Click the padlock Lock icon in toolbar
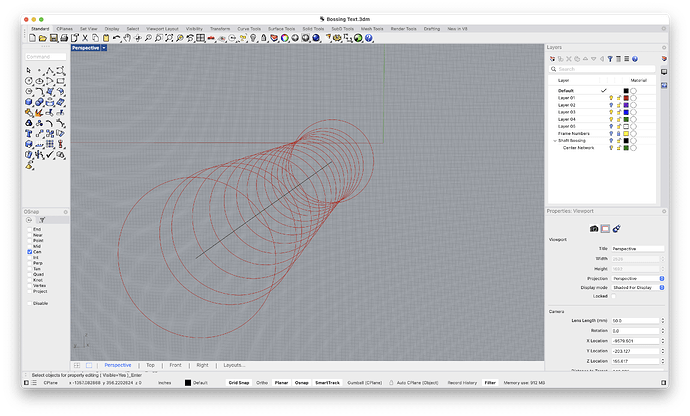This screenshot has height=416, width=690. (x=263, y=38)
